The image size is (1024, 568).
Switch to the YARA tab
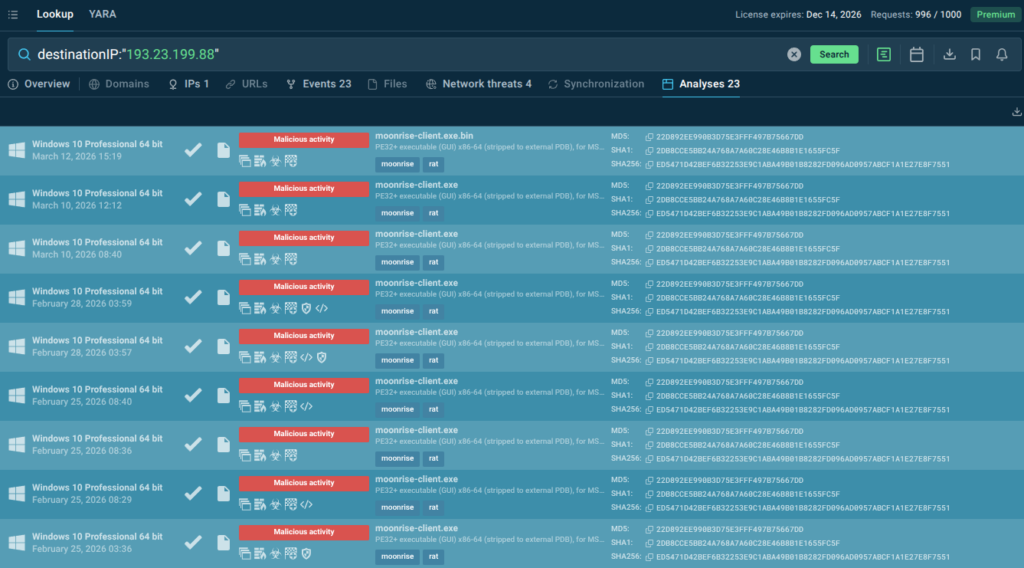(x=101, y=15)
